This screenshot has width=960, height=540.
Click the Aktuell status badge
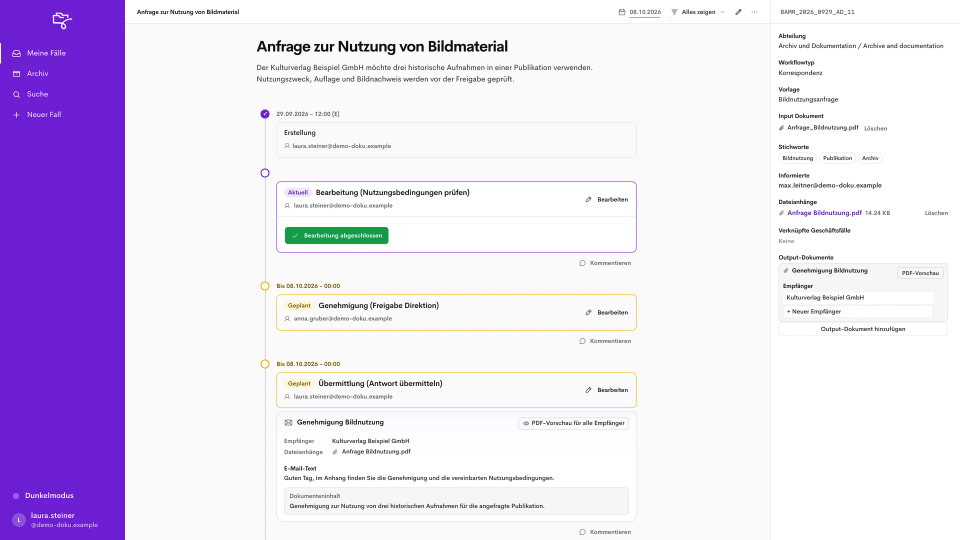[x=298, y=192]
